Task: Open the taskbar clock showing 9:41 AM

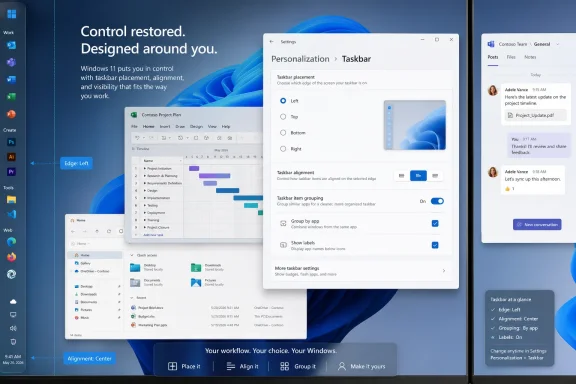Action: 13,359
